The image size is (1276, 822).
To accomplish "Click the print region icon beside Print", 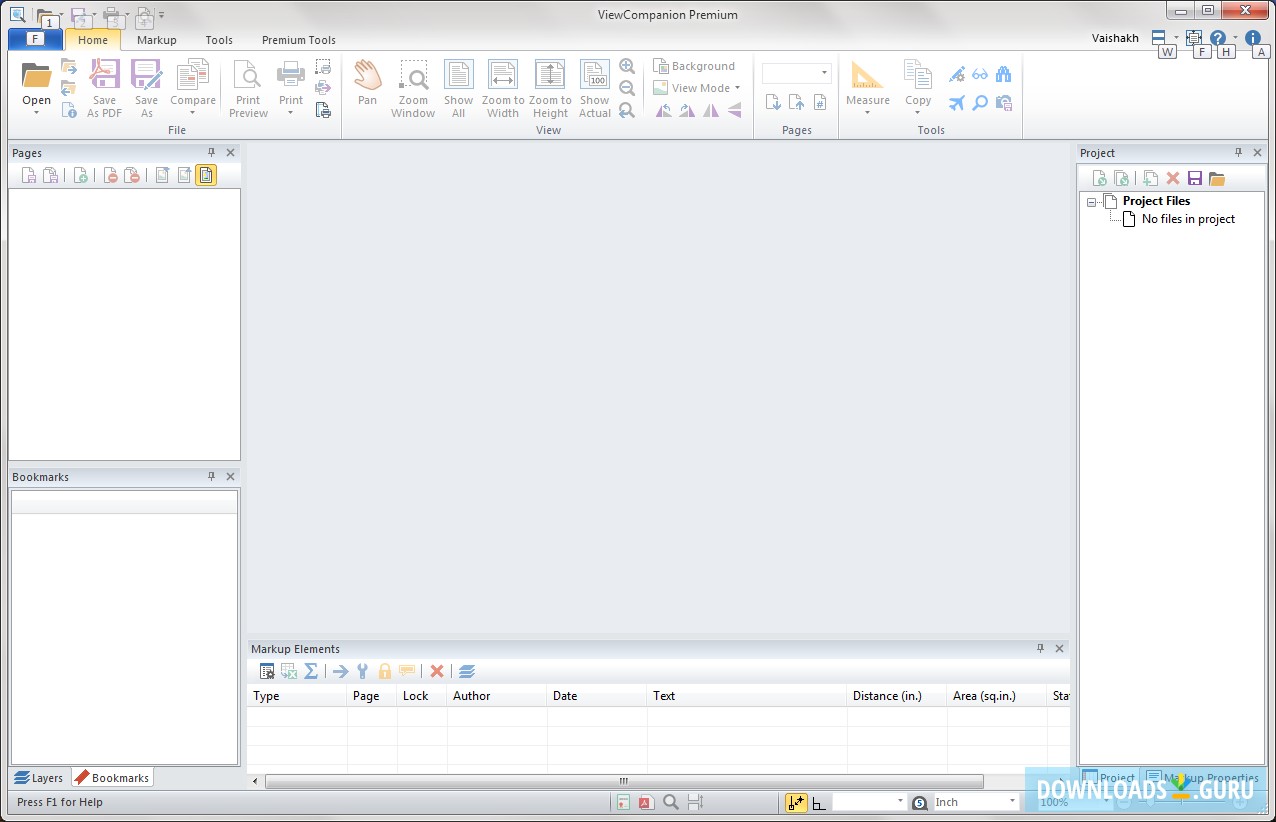I will click(323, 66).
